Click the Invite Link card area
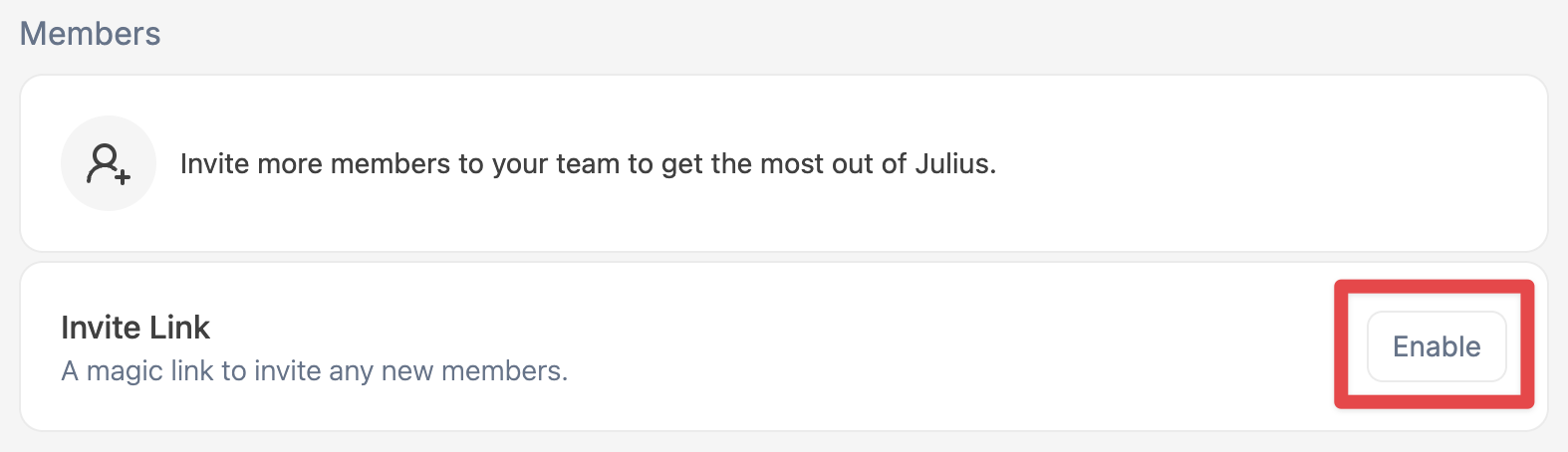1568x452 pixels. (x=784, y=346)
